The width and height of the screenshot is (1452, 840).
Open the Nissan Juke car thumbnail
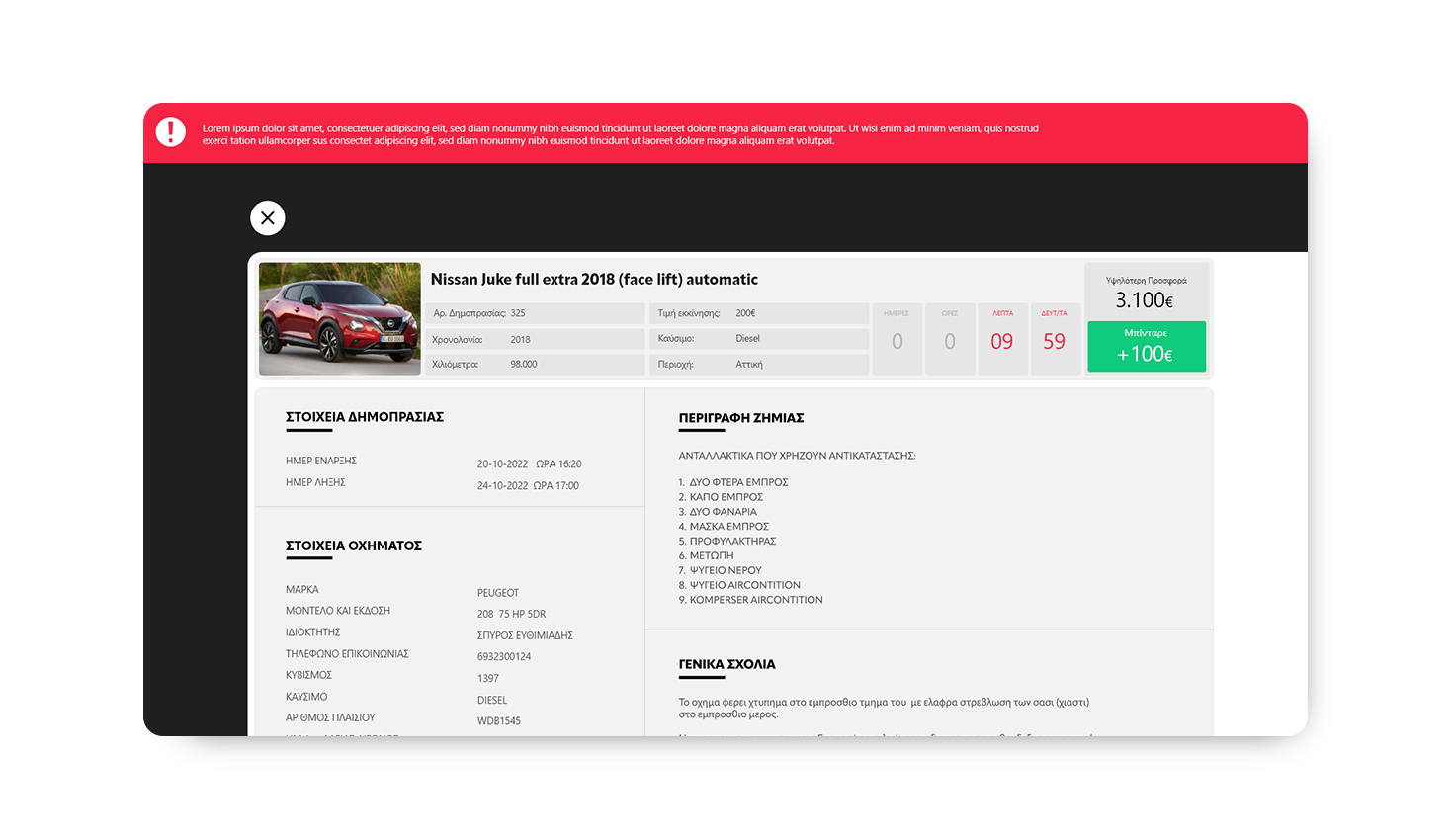pos(340,318)
